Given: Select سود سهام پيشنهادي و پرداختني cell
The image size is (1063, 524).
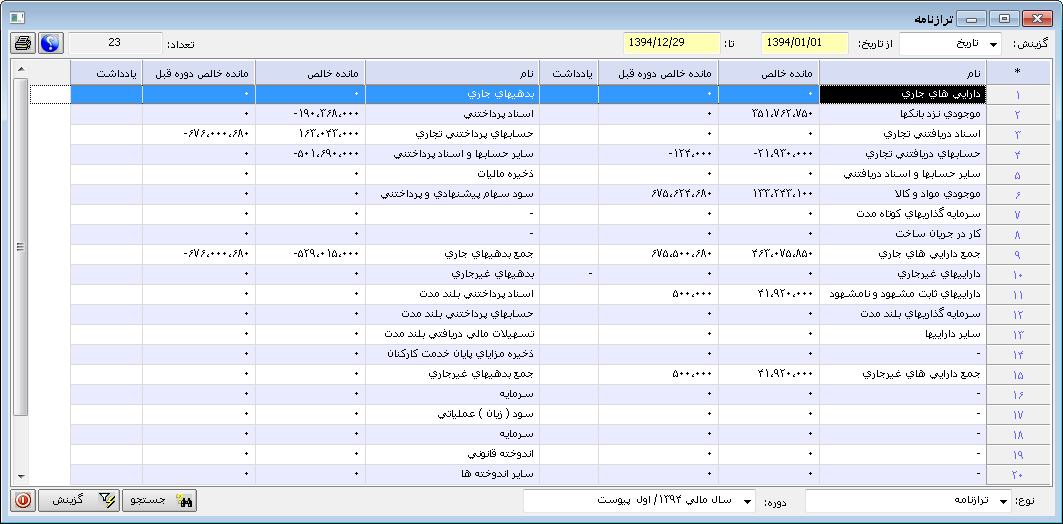Looking at the screenshot, I should pos(453,195).
